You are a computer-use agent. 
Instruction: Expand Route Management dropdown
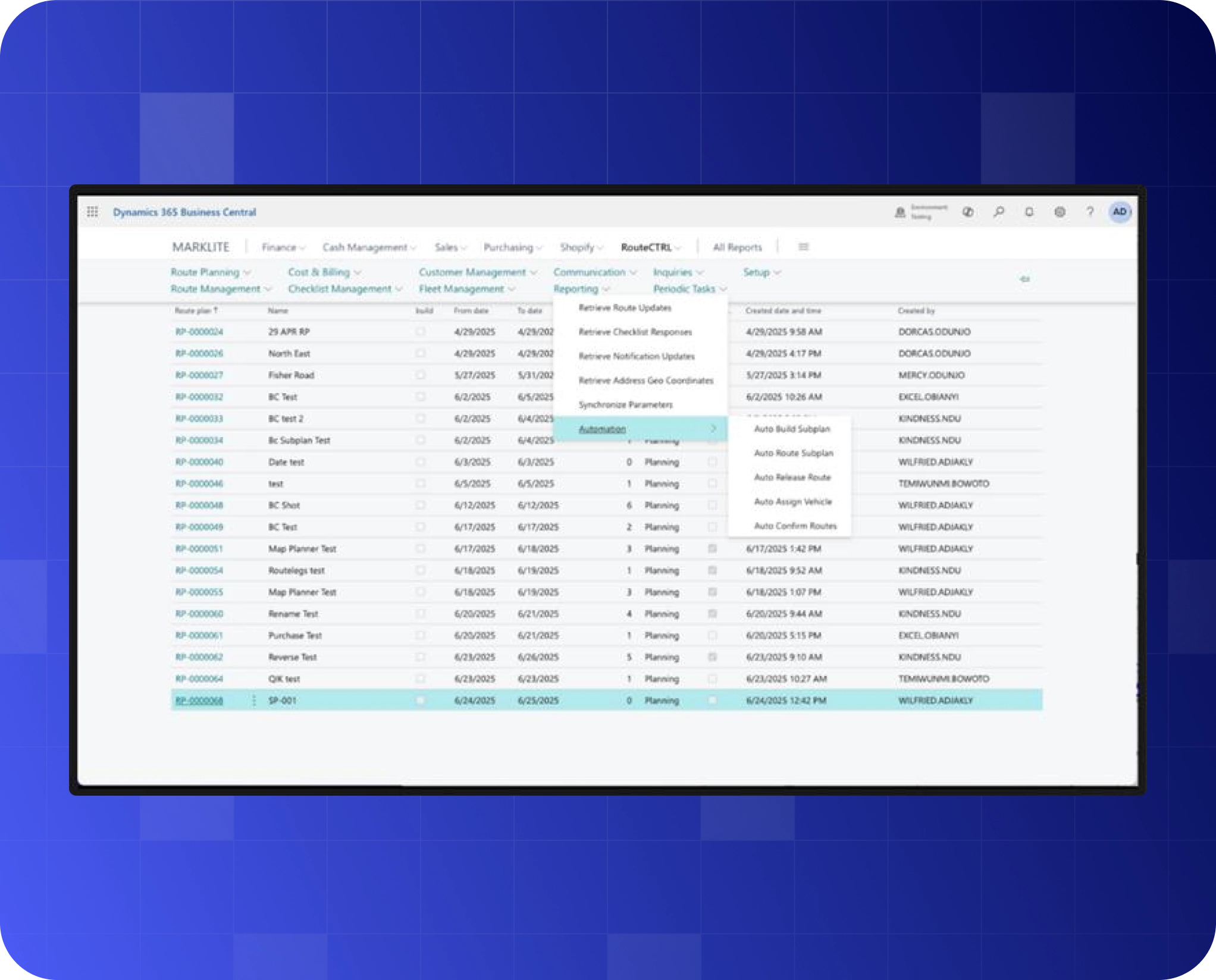[x=221, y=289]
